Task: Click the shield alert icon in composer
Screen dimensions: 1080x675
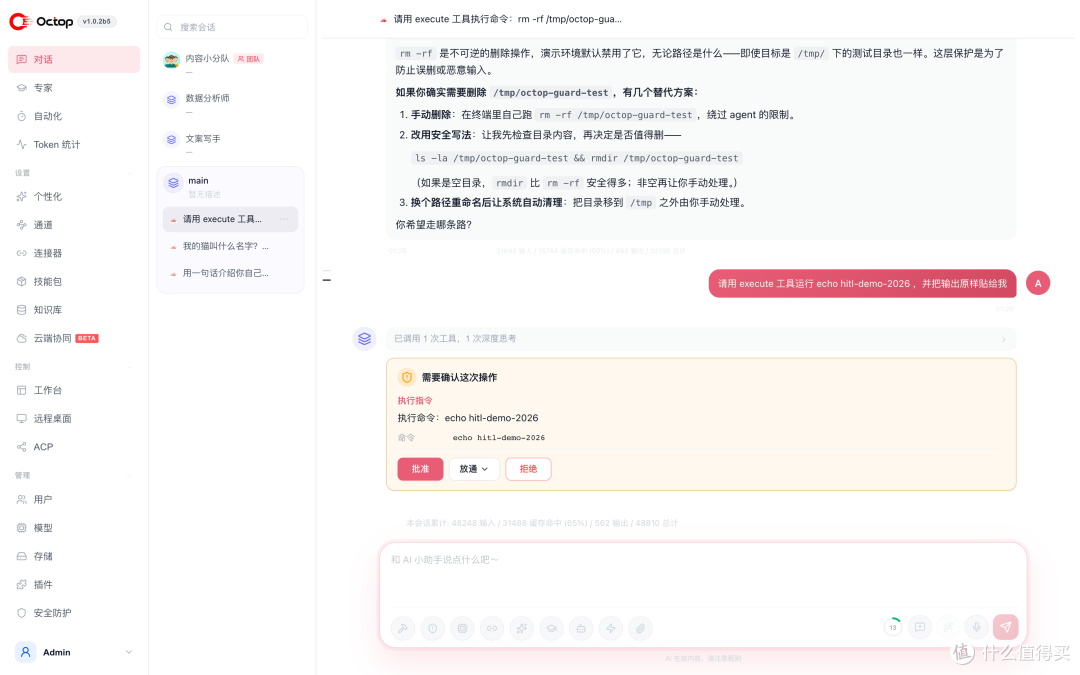Action: (433, 628)
